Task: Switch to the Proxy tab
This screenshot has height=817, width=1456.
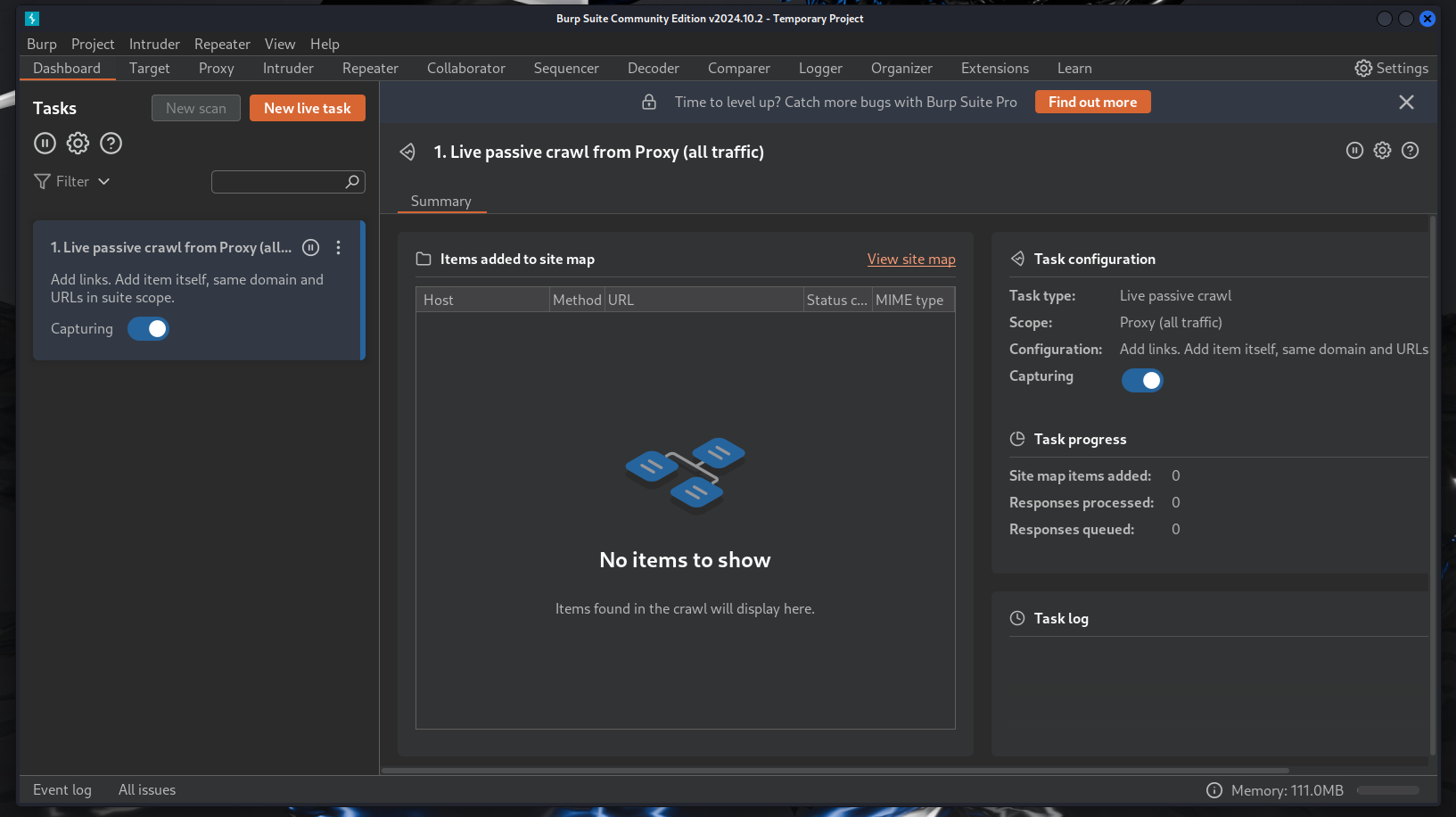Action: (x=216, y=68)
